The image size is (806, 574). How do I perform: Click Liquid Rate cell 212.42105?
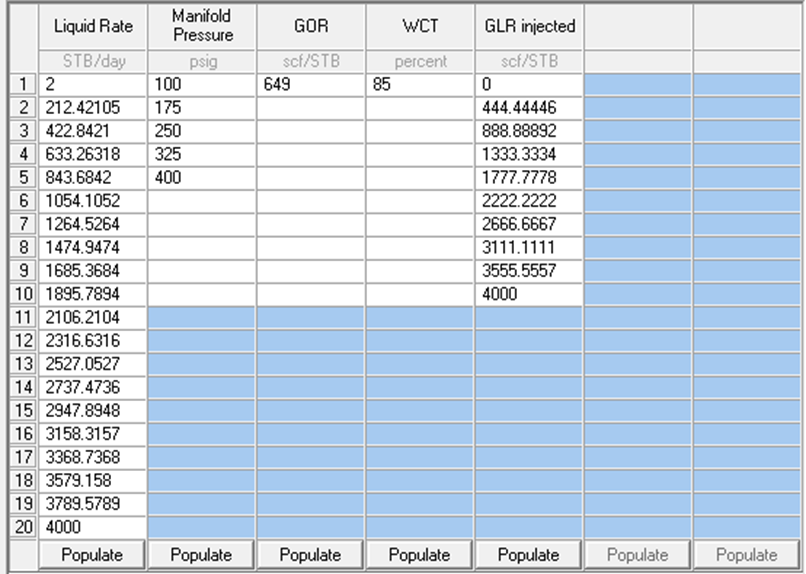point(93,107)
